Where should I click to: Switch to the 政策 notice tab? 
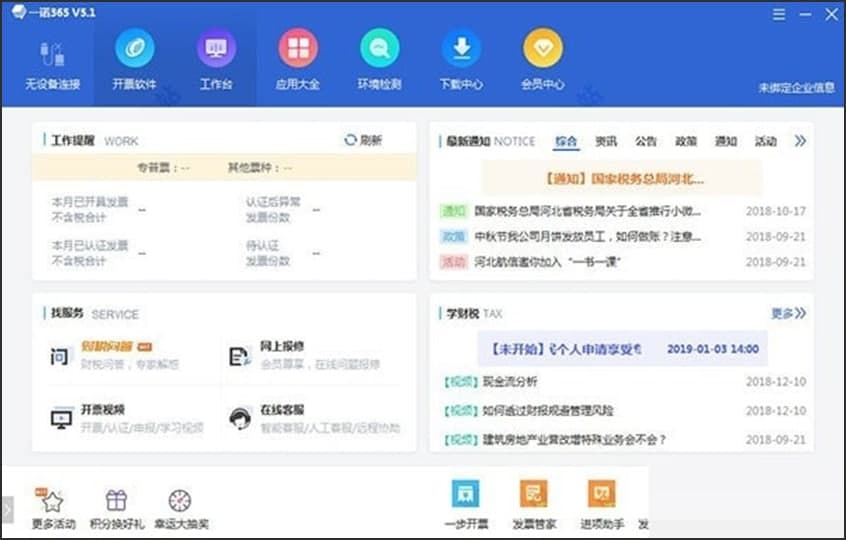point(686,141)
